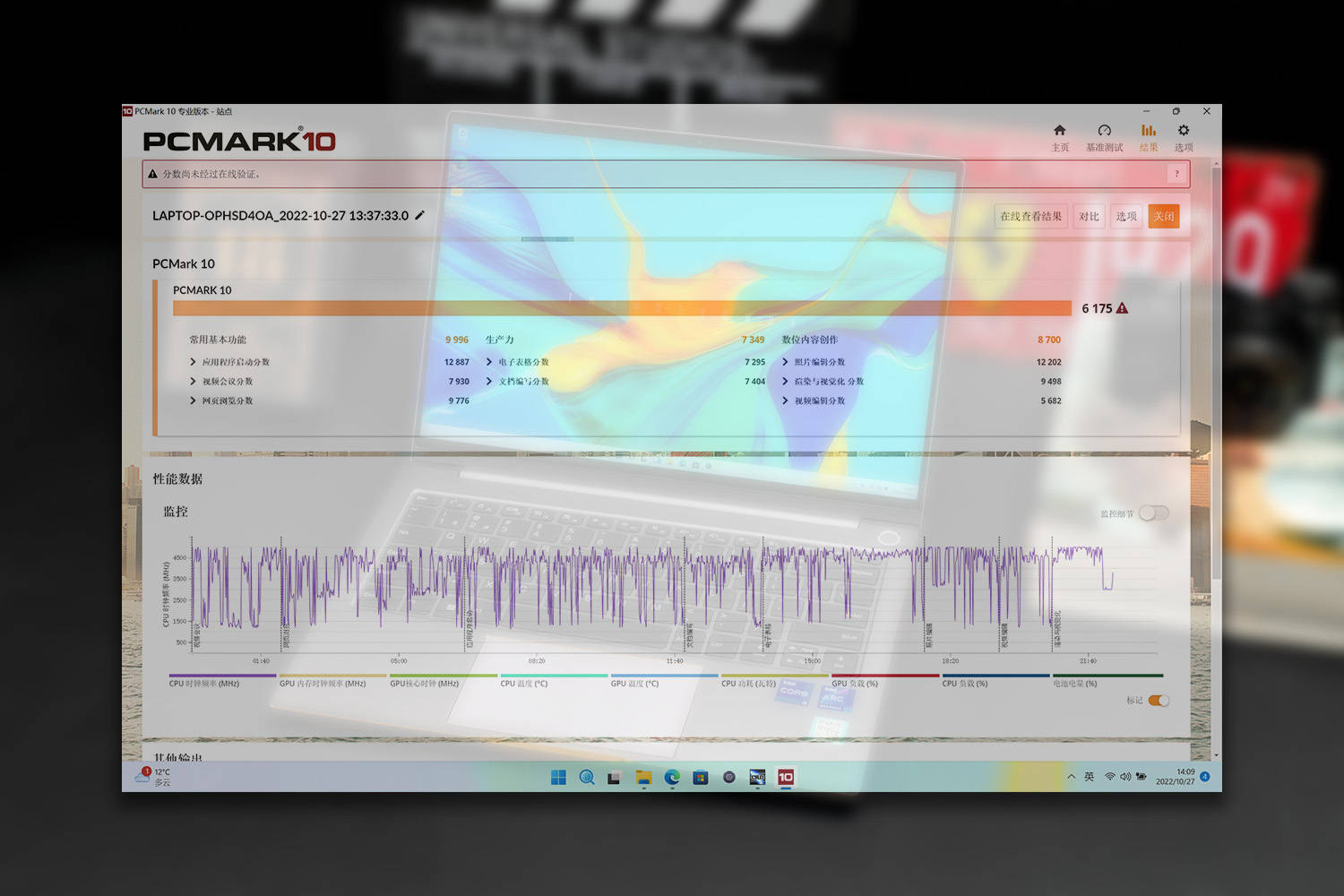Click the 在线查看结果 button
Viewport: 1344px width, 896px height.
1030,216
